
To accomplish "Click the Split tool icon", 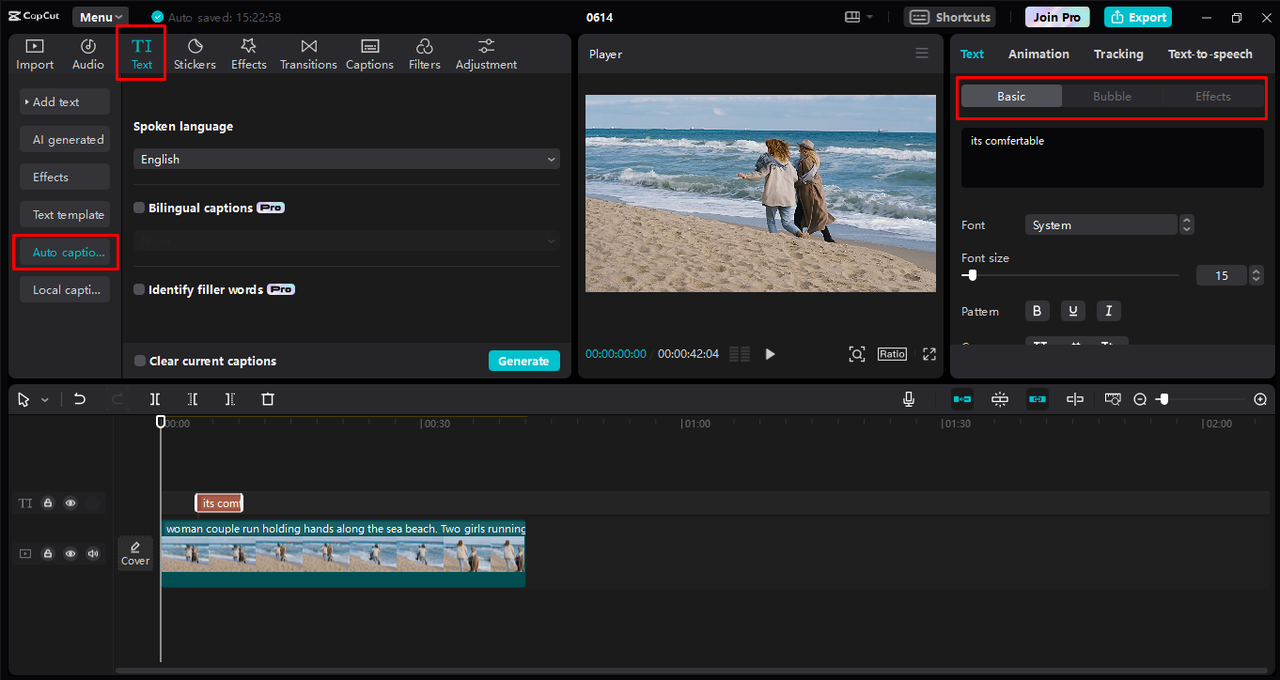I will [x=155, y=399].
